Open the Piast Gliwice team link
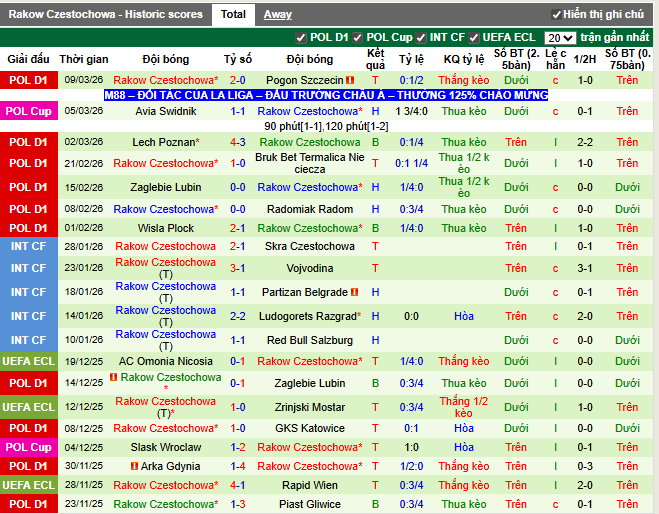The height and width of the screenshot is (514, 659). click(310, 504)
